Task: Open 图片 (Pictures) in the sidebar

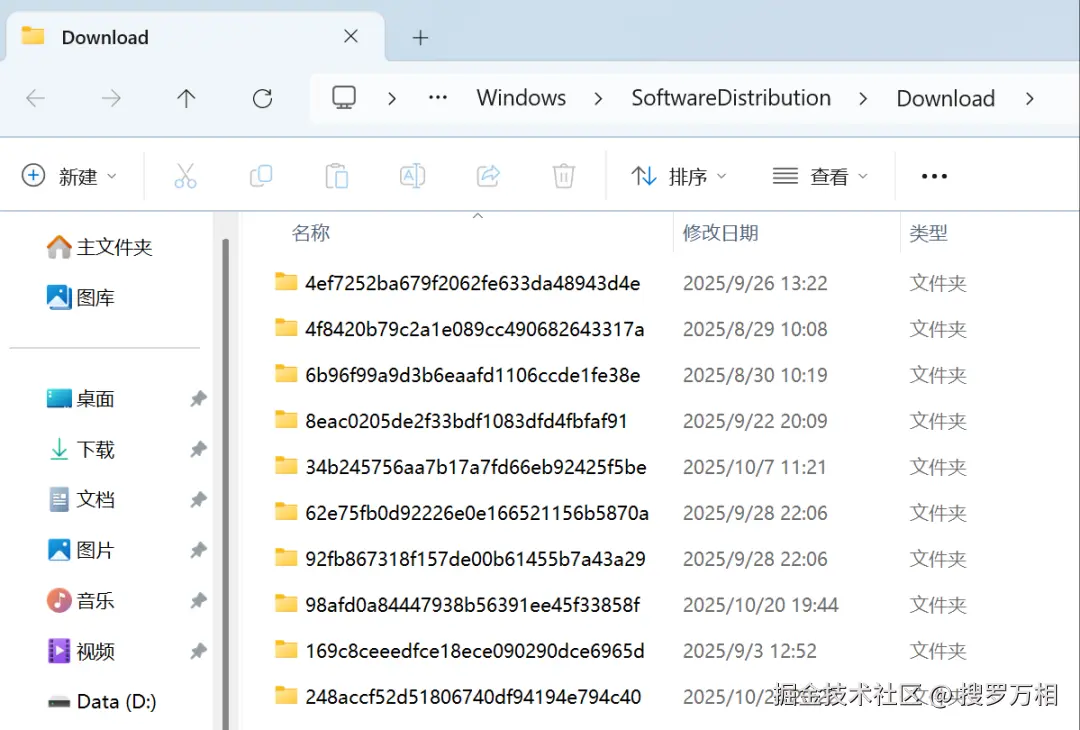Action: (x=81, y=550)
